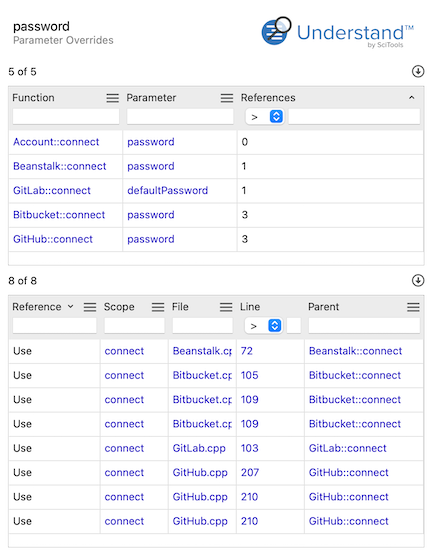The height and width of the screenshot is (560, 432).
Task: Open Reference column hamburger menu
Action: tap(90, 307)
